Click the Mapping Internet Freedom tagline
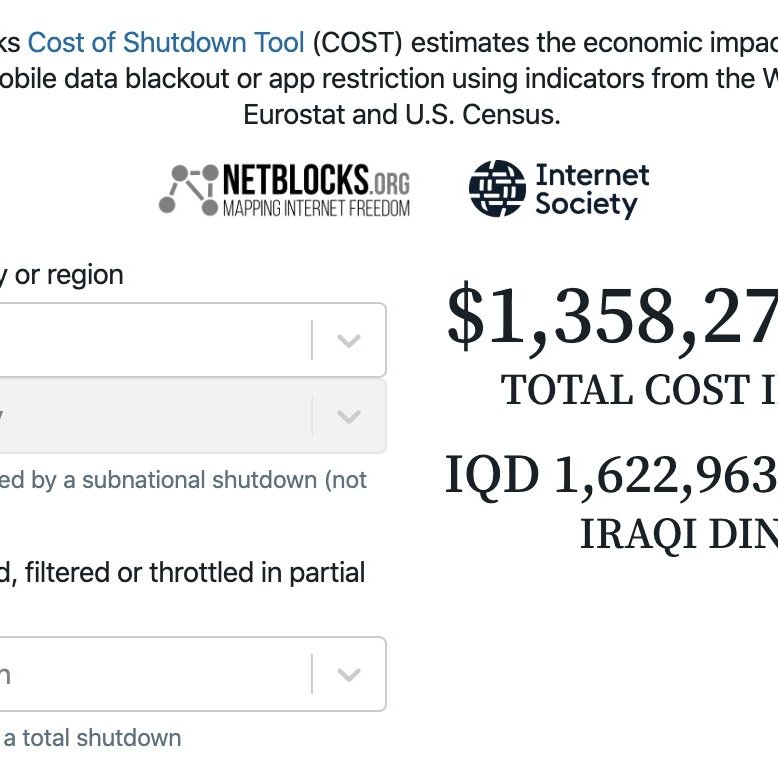 316,208
